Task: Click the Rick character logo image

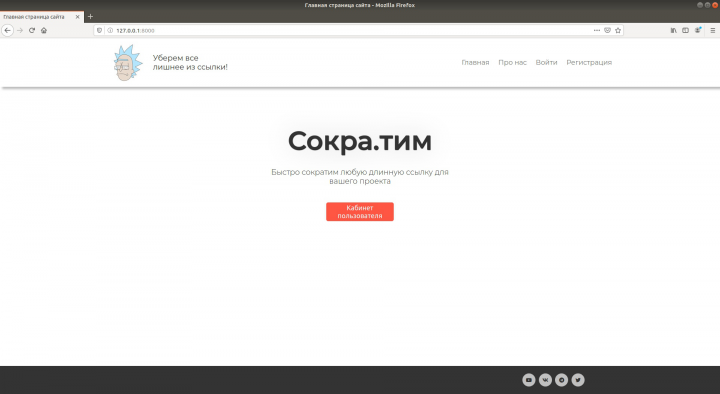Action: [x=128, y=62]
